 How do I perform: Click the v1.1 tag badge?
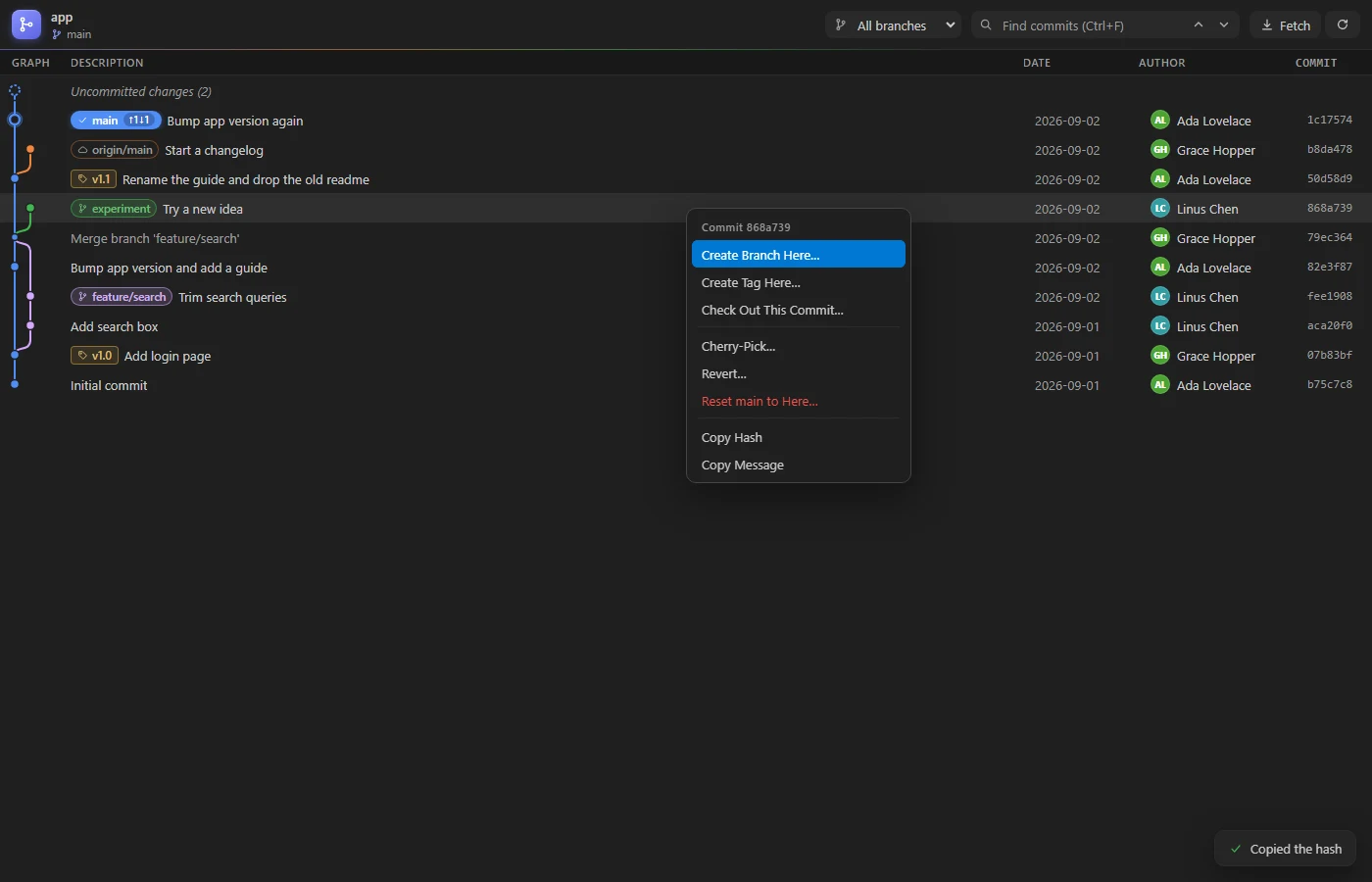(93, 179)
